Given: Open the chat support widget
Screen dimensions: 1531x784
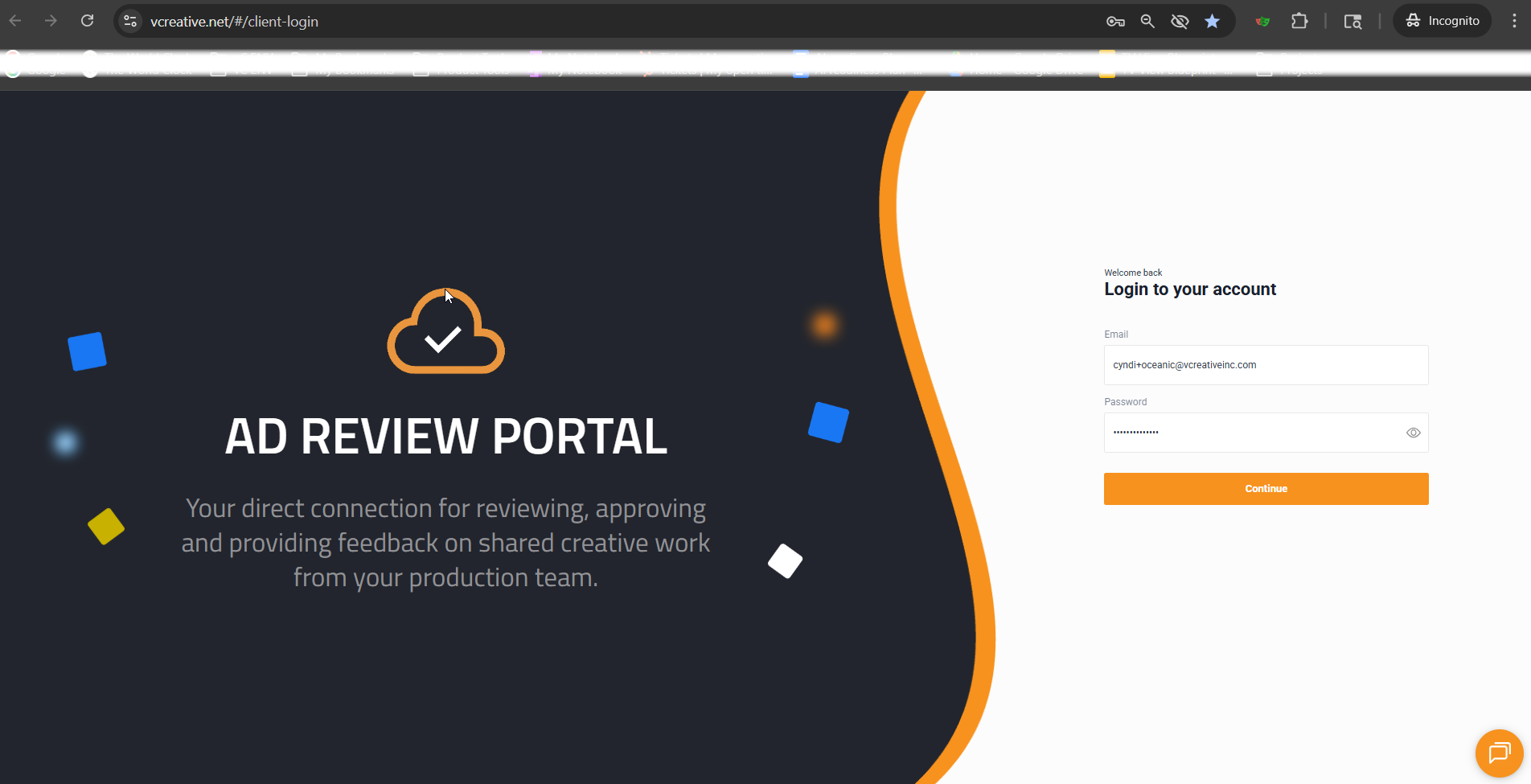Looking at the screenshot, I should [x=1499, y=753].
